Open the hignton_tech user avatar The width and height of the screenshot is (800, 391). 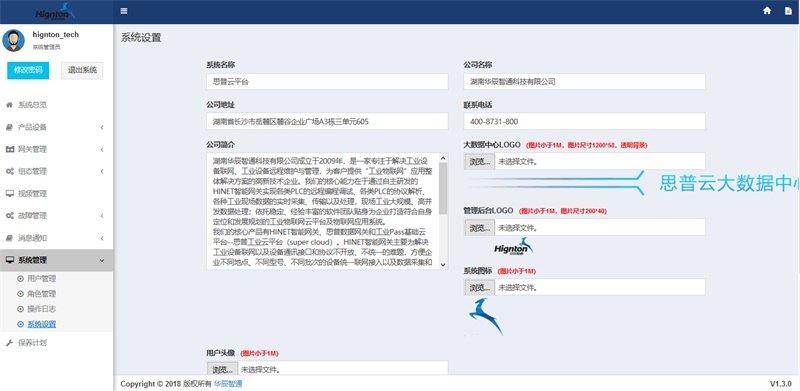click(13, 40)
